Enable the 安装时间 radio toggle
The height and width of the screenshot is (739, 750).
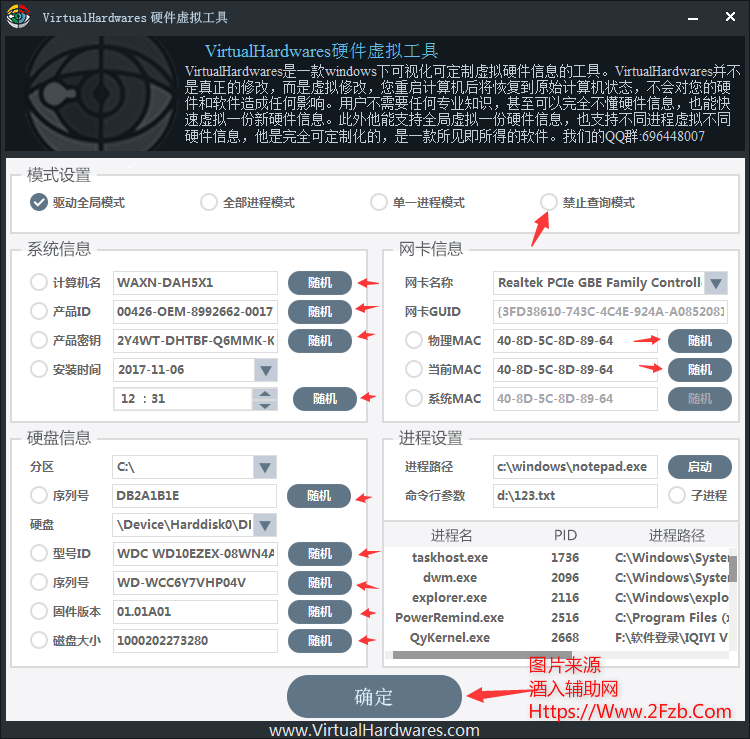[x=39, y=369]
